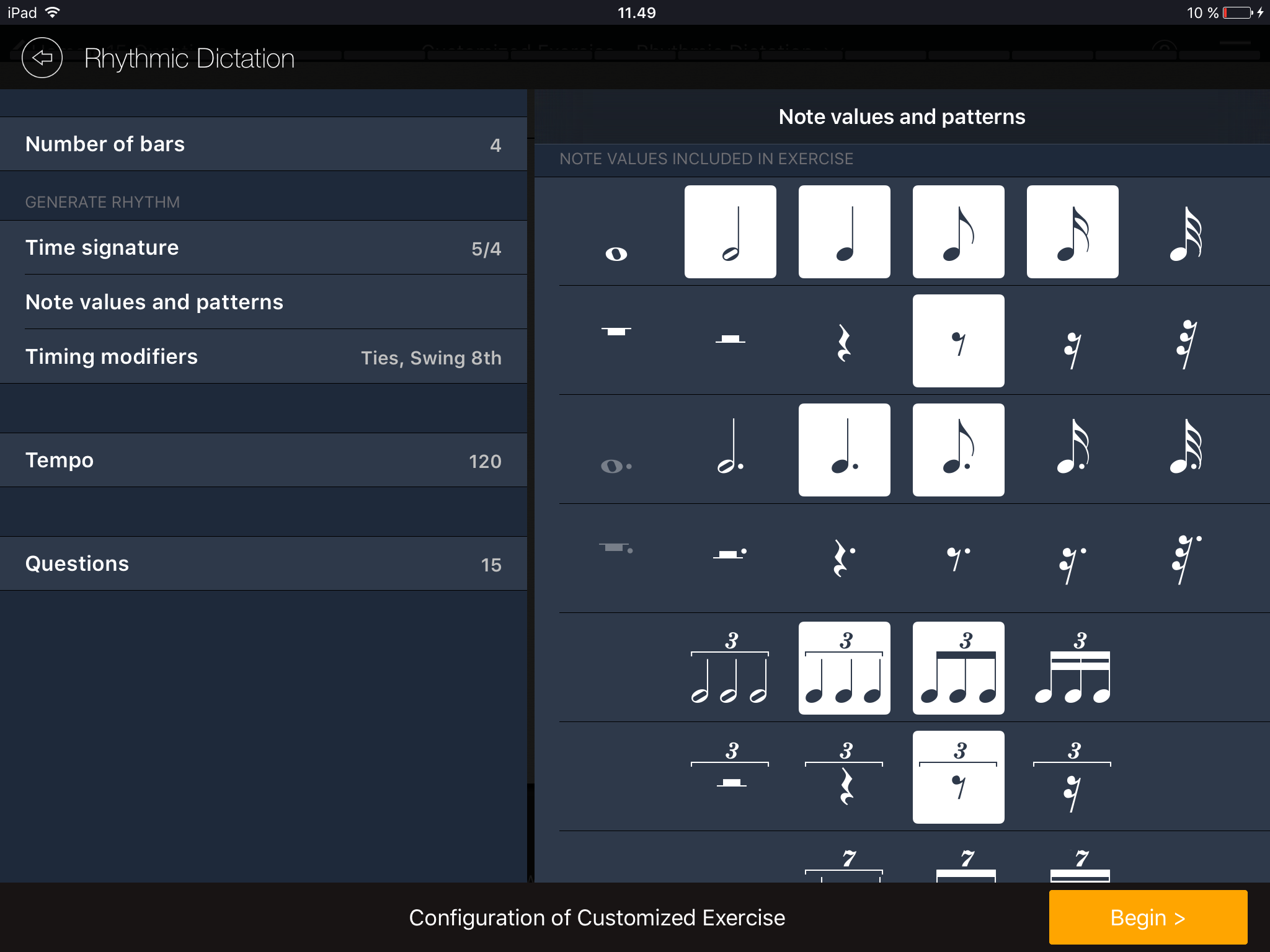This screenshot has height=952, width=1270.
Task: Disable the eighth note triplet pattern
Action: point(958,668)
